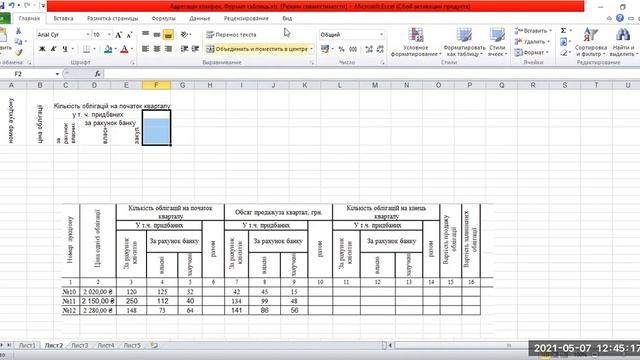
Task: Click the decrease decimal icon
Action: pyautogui.click(x=380, y=49)
